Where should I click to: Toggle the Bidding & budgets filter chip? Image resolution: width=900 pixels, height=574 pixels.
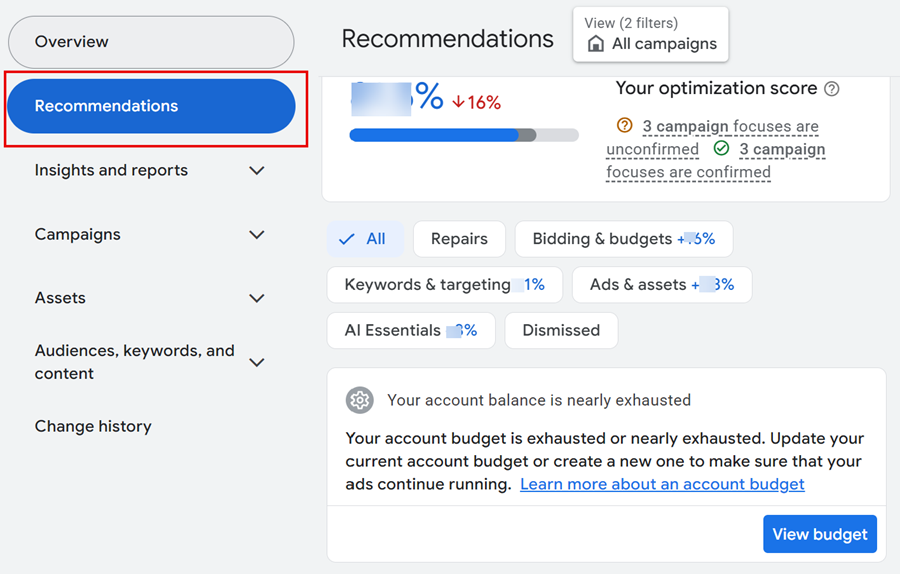click(623, 239)
